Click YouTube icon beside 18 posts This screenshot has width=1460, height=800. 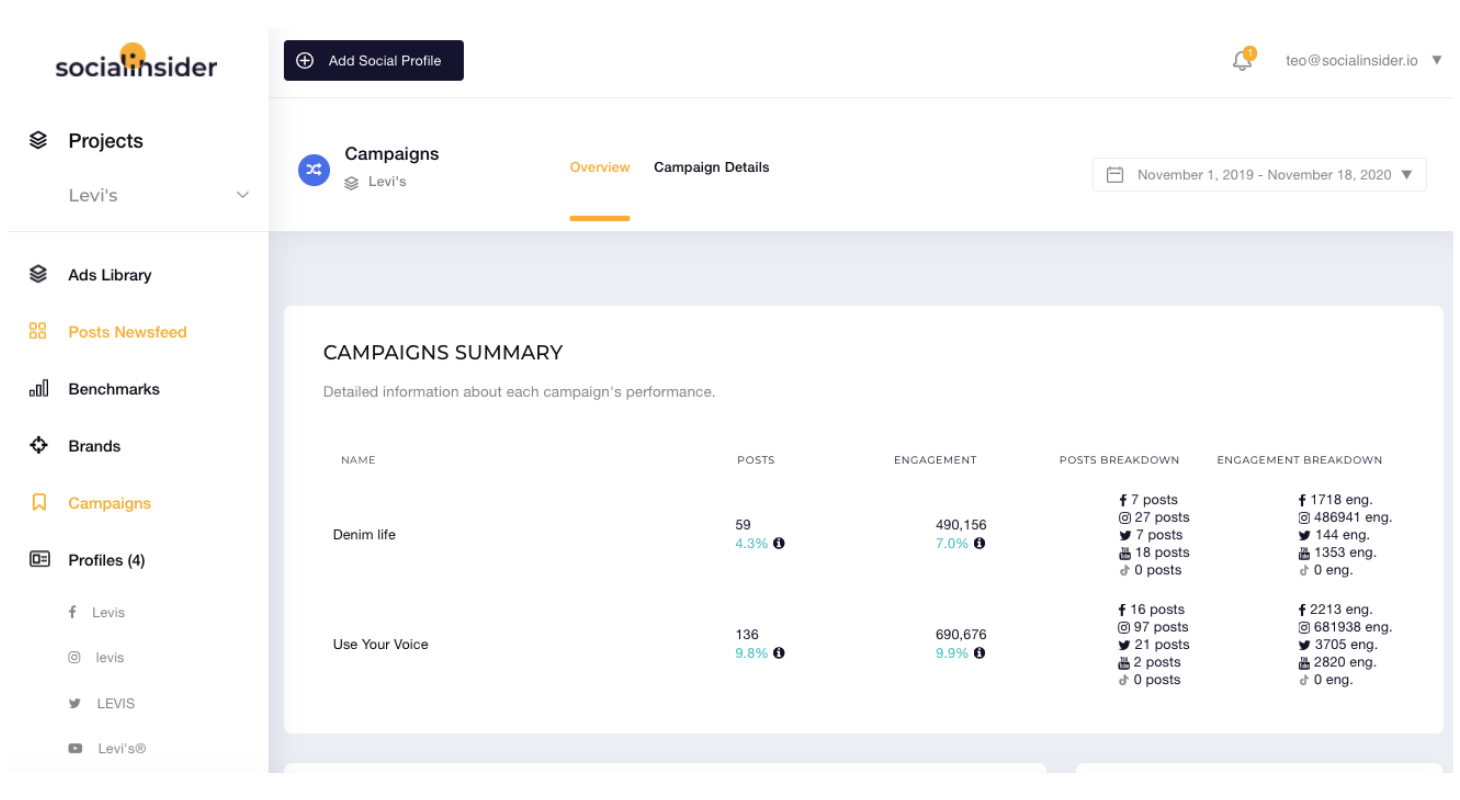(x=1124, y=552)
